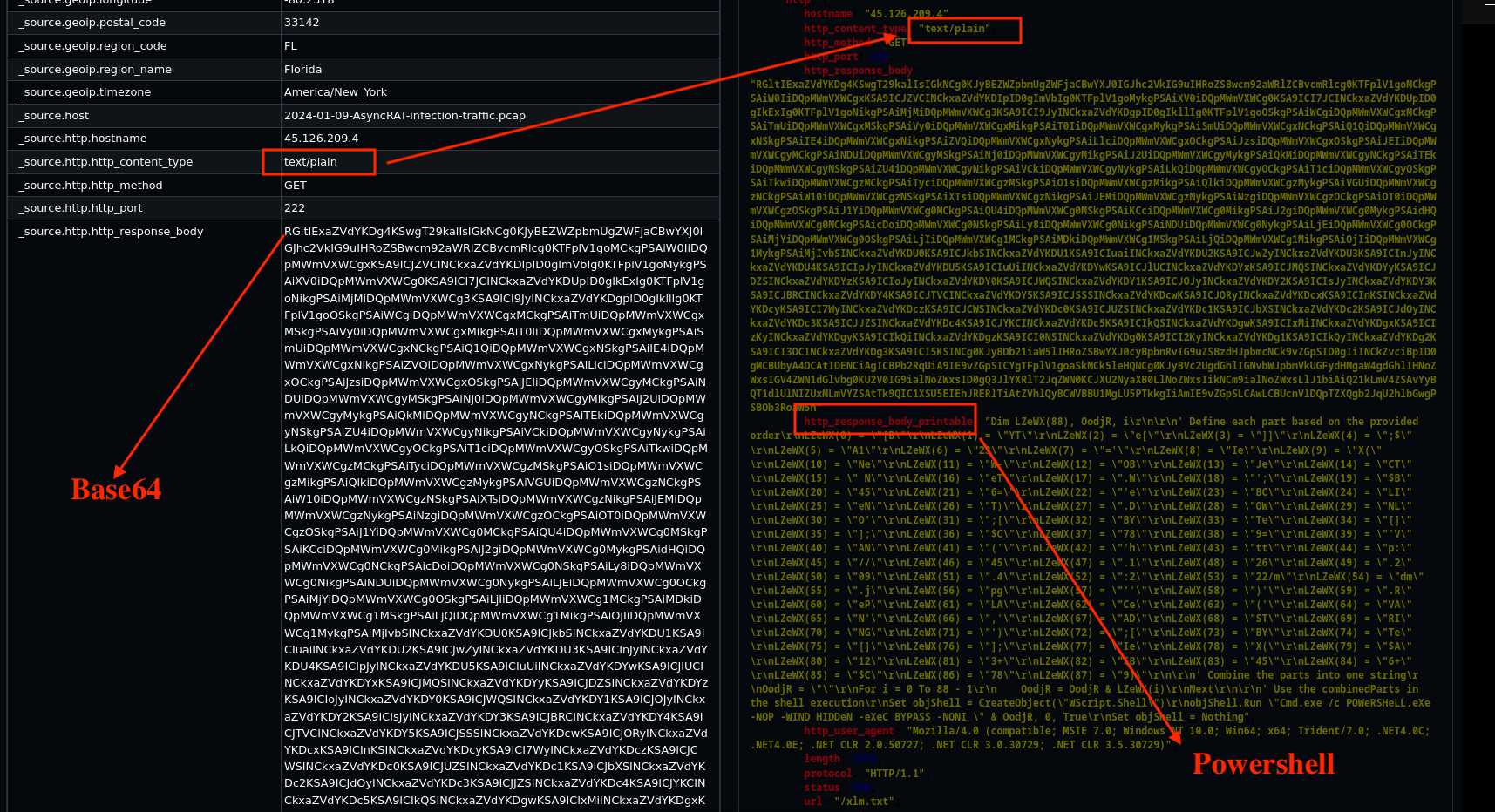Select the "HTTP/1.1" protocol value
Viewport: 1495px width, 812px height.
coord(894,774)
